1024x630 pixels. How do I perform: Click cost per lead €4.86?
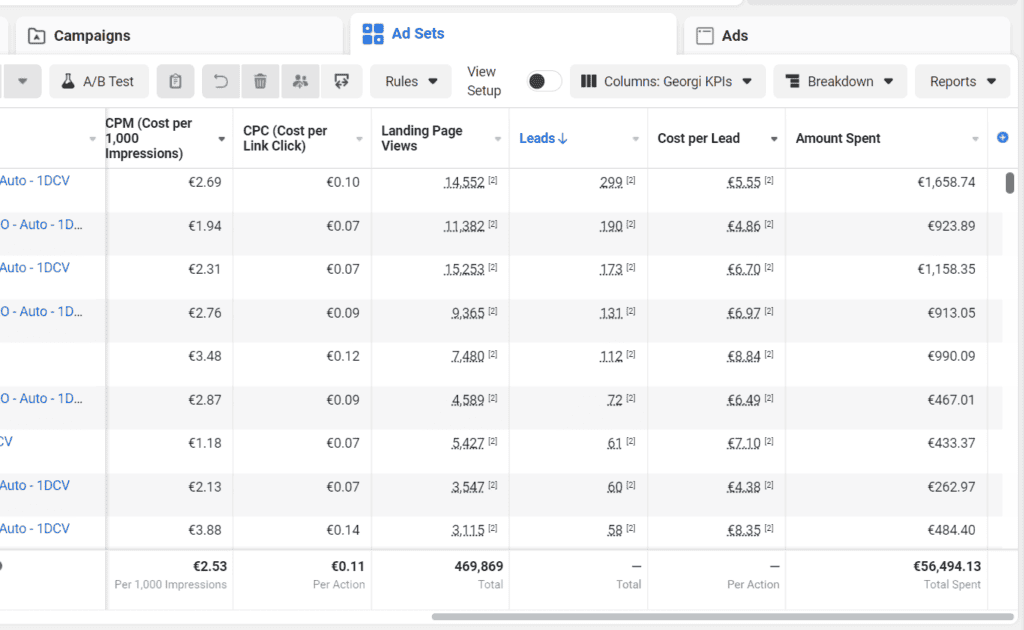[744, 227]
